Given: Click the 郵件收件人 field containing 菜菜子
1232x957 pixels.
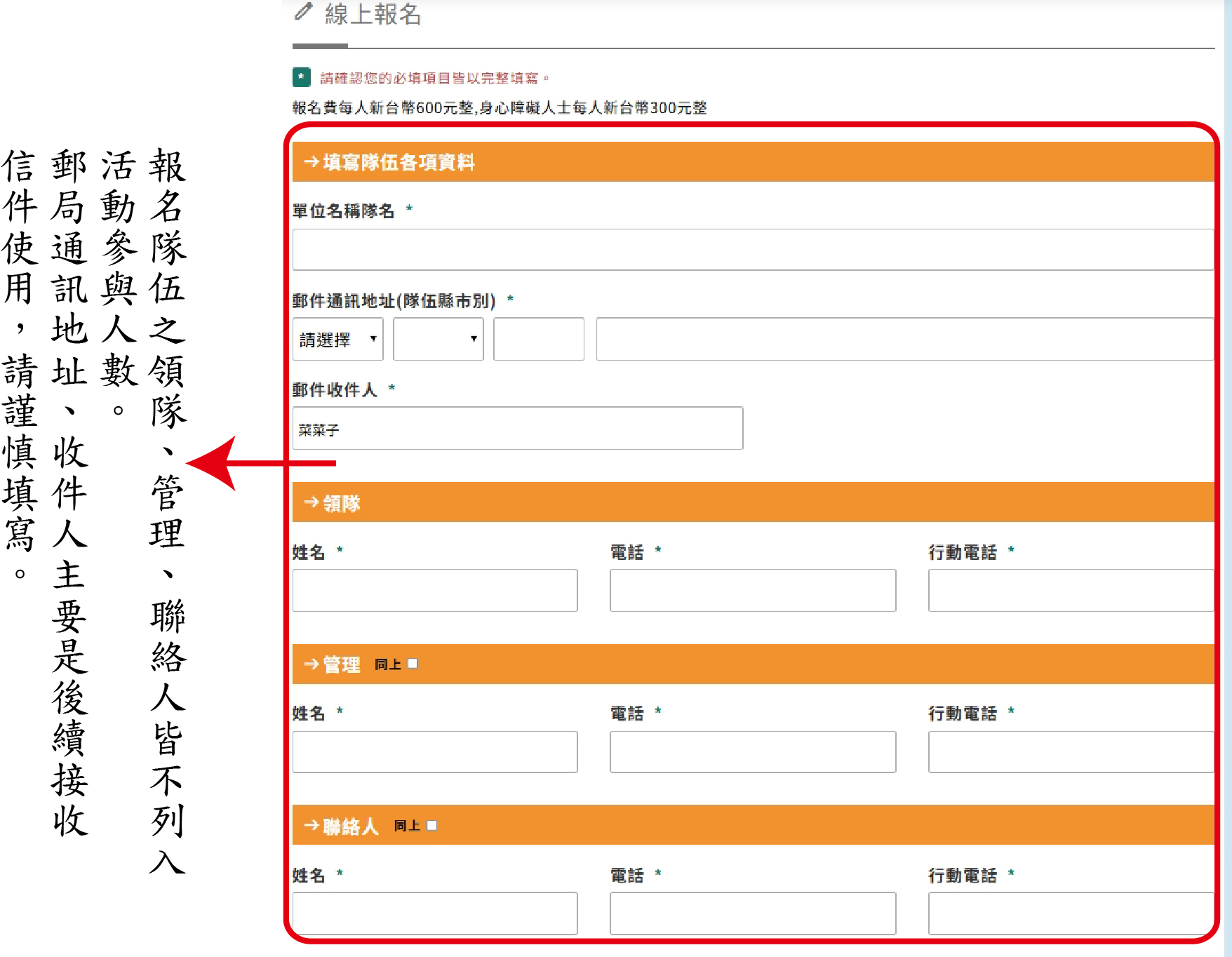Looking at the screenshot, I should point(518,428).
